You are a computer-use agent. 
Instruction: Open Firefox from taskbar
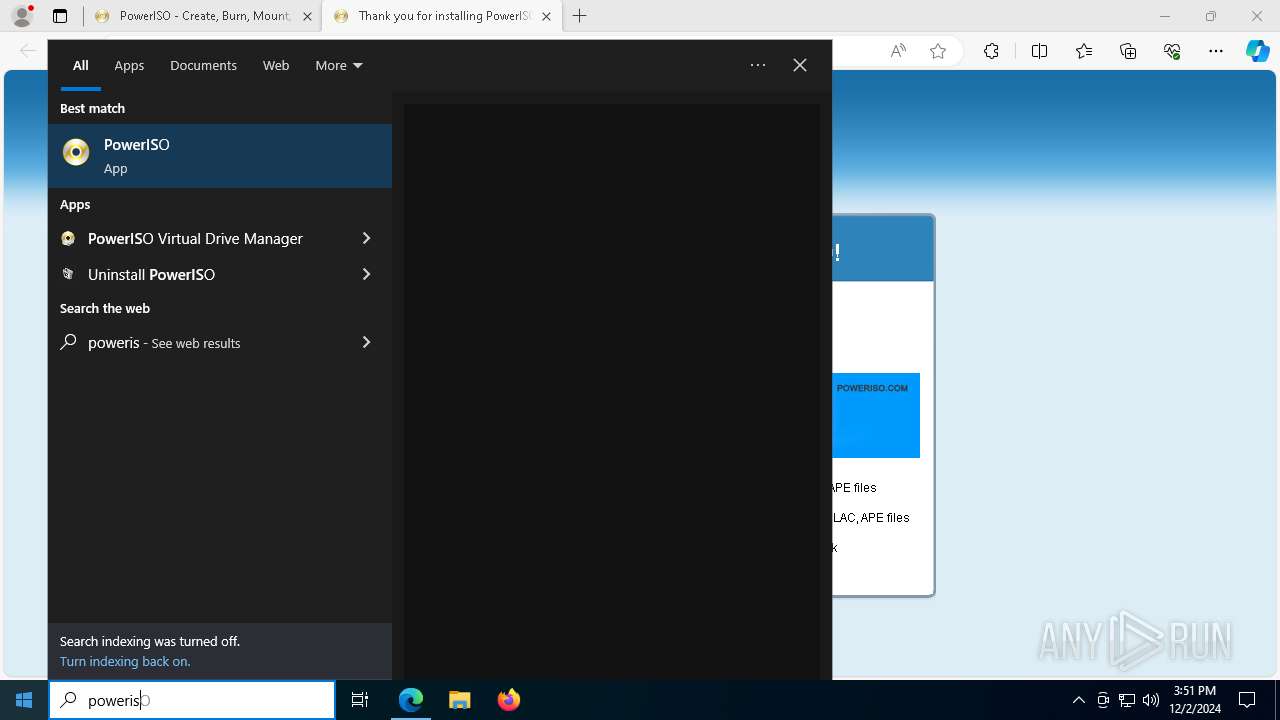point(509,700)
